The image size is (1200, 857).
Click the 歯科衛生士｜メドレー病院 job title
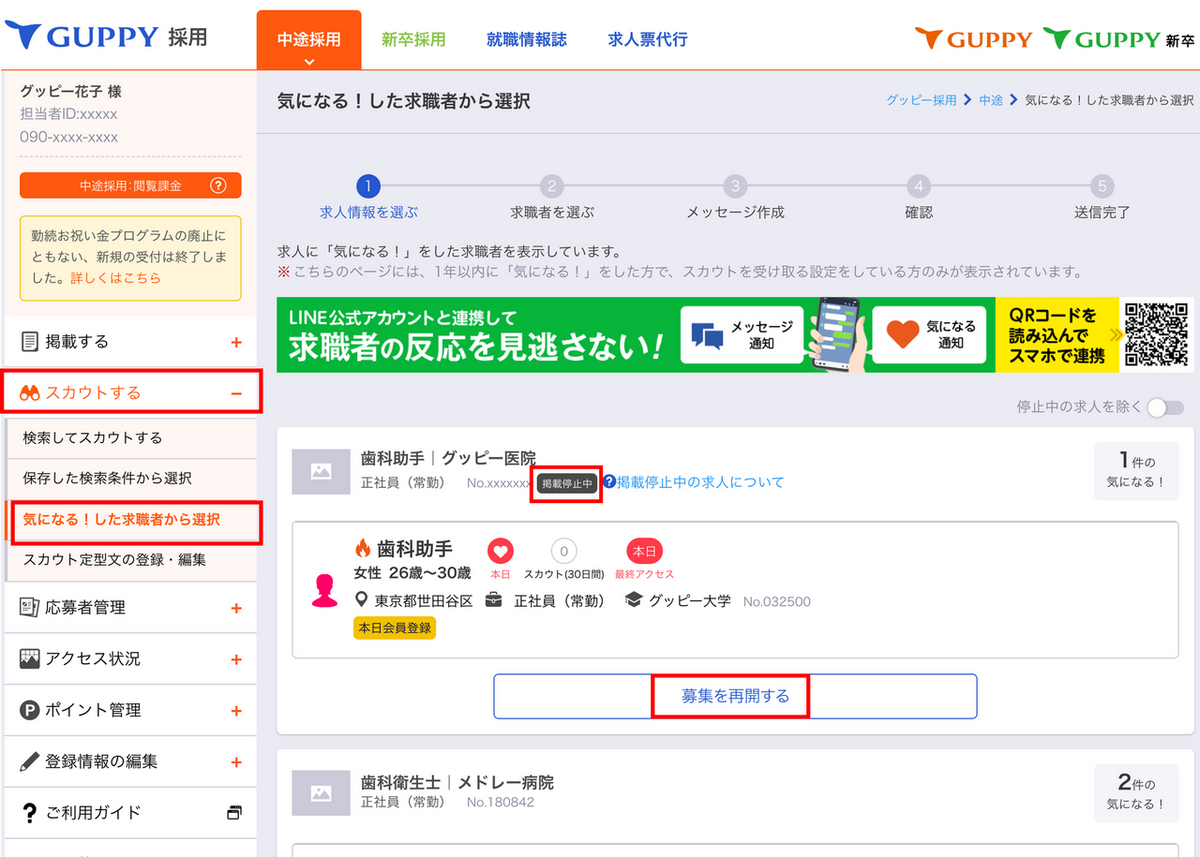click(457, 782)
